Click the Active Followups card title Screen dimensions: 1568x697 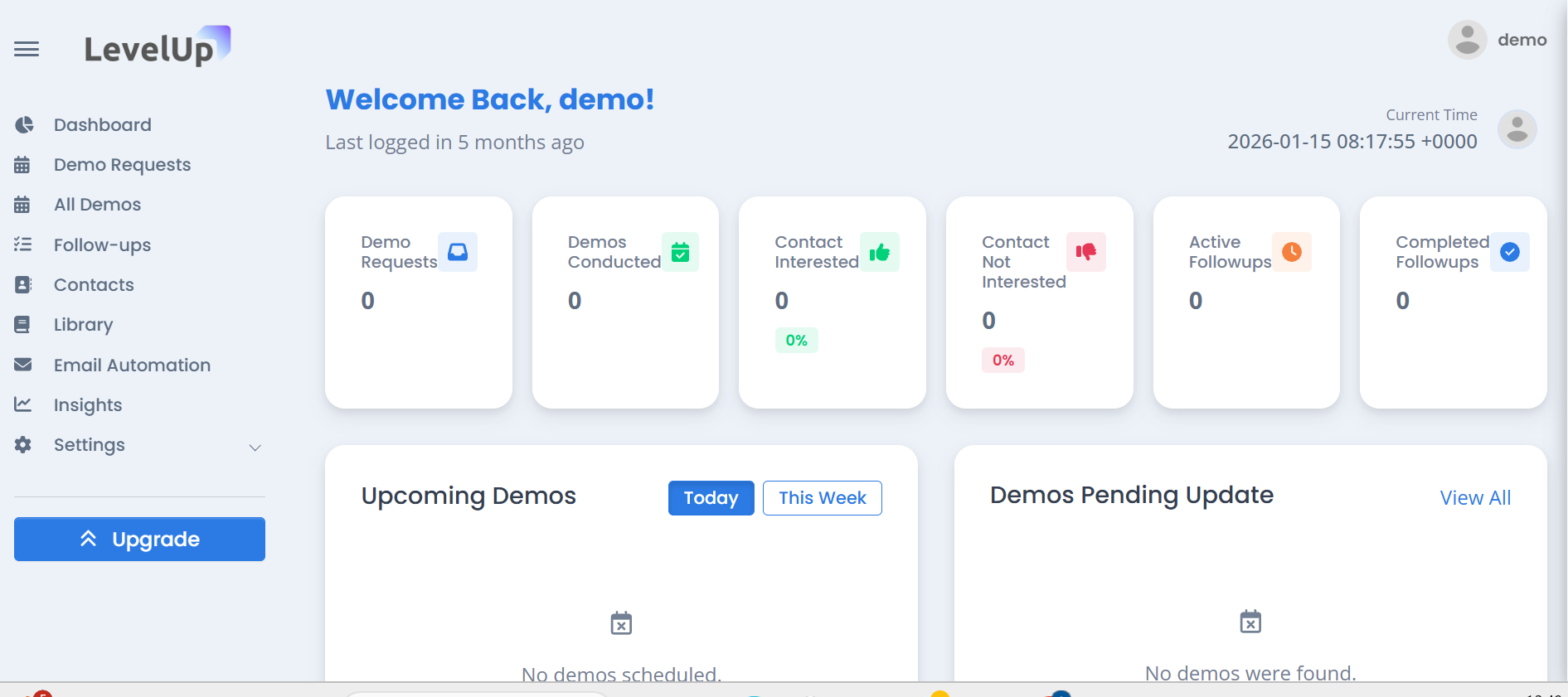tap(1230, 252)
